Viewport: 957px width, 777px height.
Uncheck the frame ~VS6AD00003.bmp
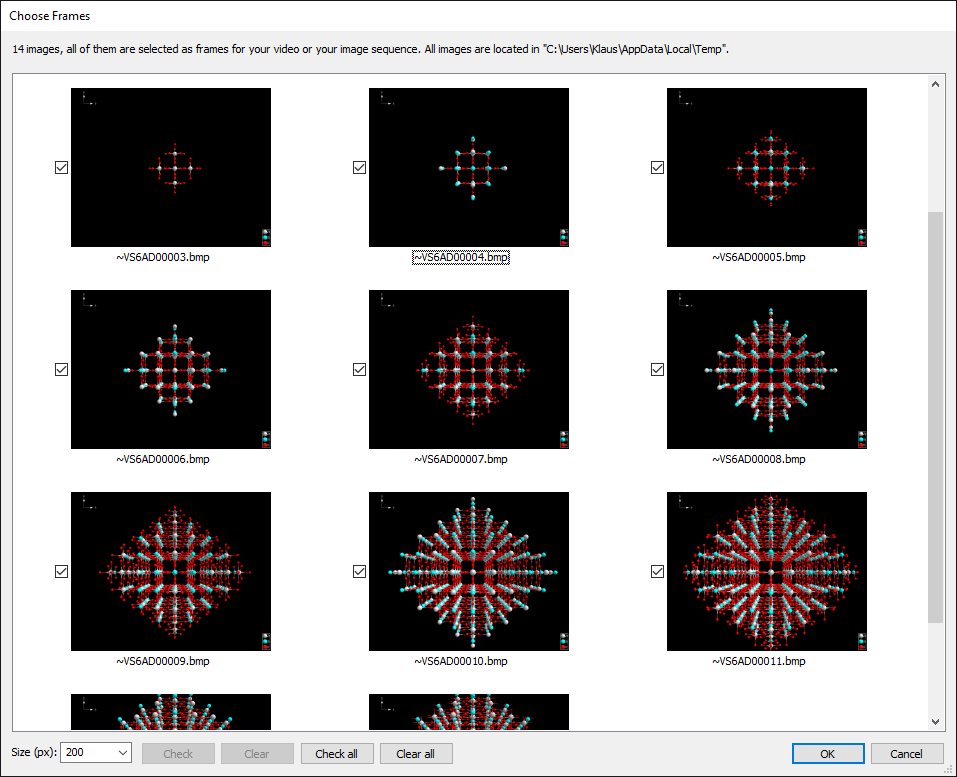(61, 167)
